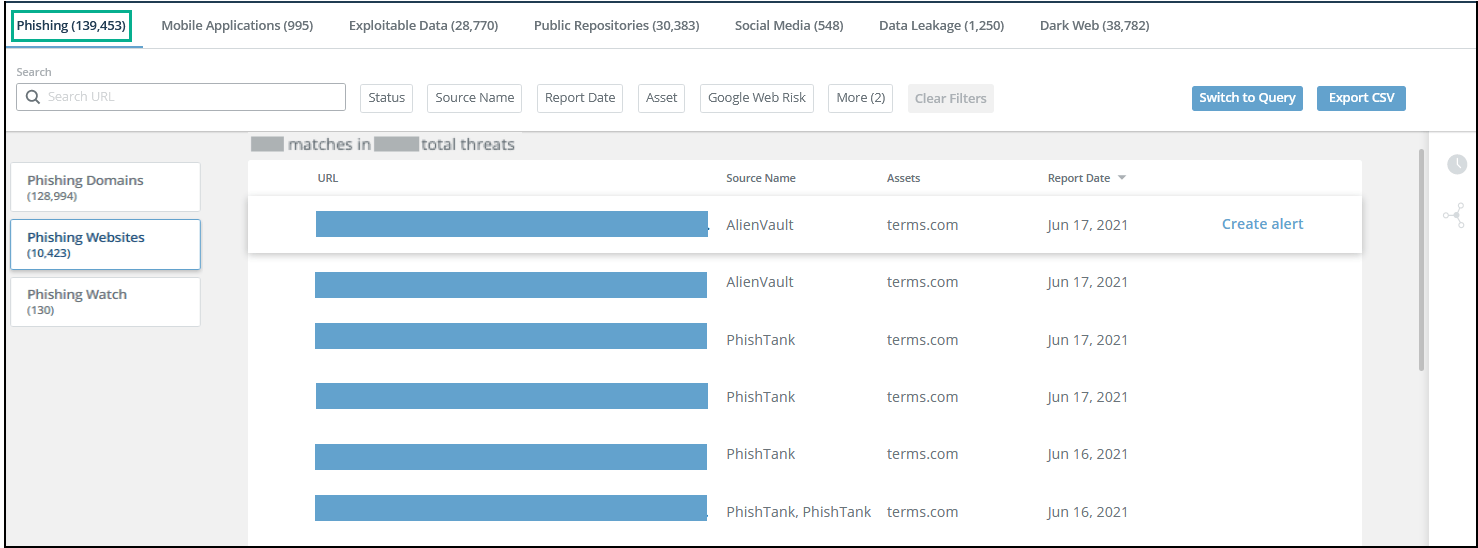Open the Dark Web tab
1478x548 pixels.
[x=1094, y=26]
